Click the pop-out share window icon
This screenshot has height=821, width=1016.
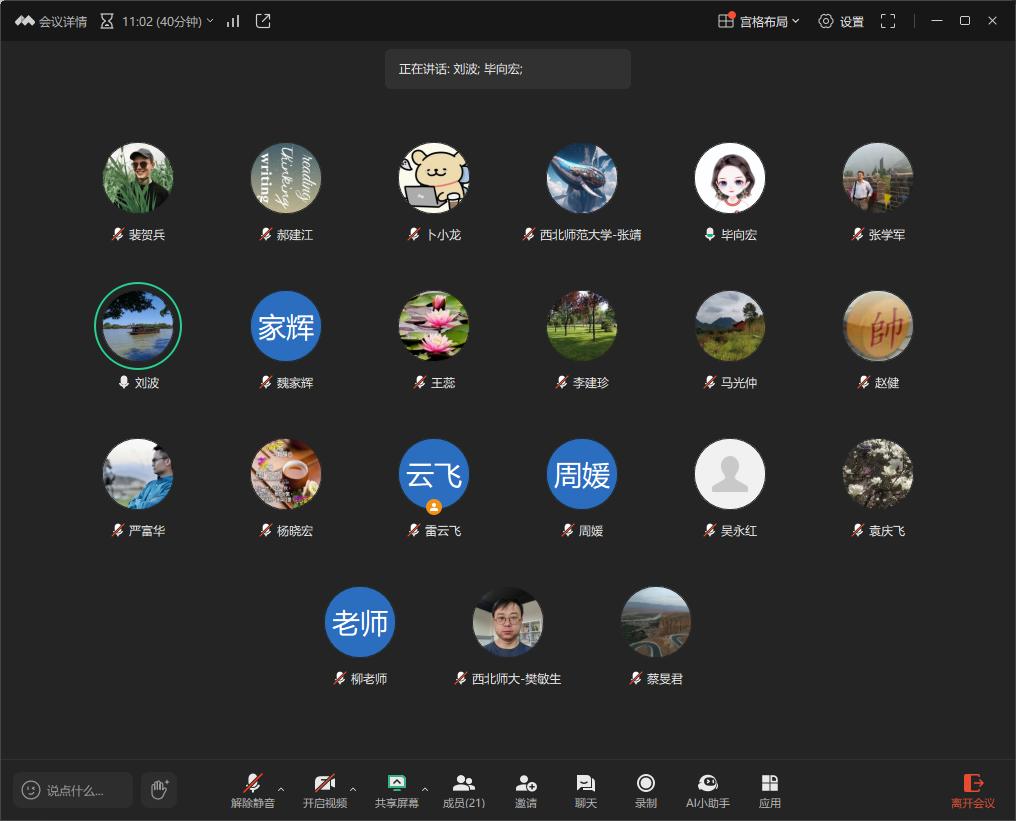(263, 21)
